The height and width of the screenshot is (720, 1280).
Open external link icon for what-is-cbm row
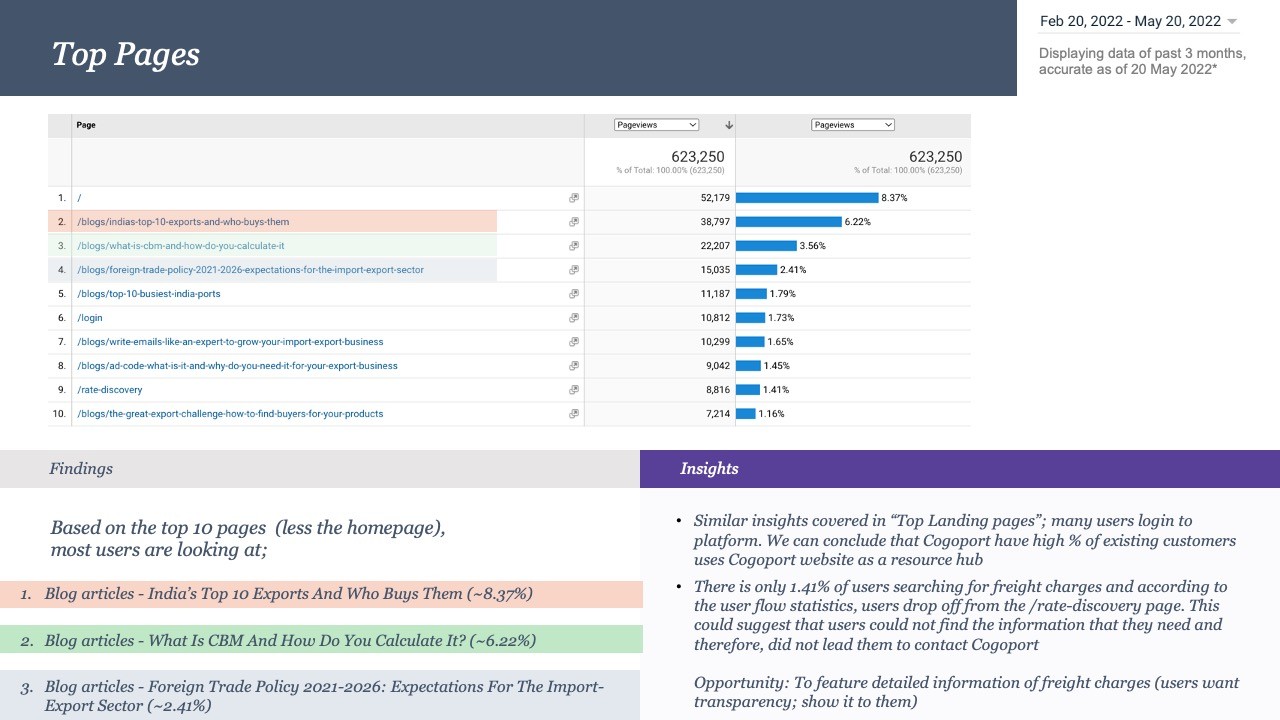click(x=574, y=246)
